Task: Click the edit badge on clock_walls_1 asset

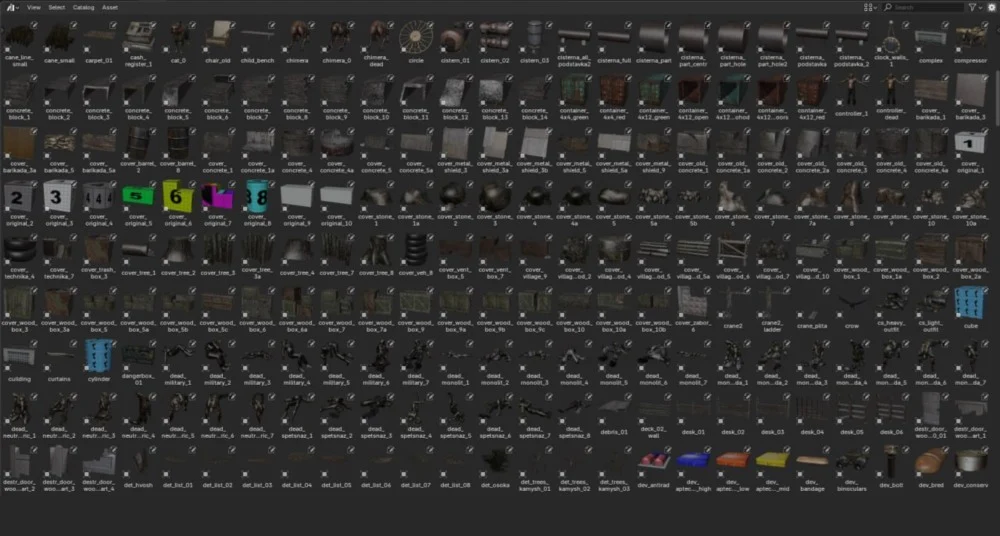Action: [903, 23]
